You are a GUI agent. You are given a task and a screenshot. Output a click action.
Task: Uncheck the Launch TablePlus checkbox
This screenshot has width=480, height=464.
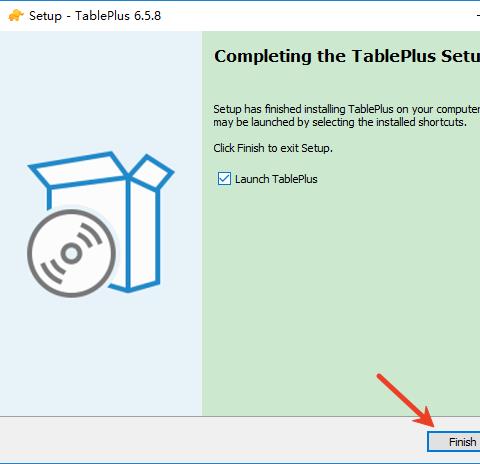tap(224, 179)
